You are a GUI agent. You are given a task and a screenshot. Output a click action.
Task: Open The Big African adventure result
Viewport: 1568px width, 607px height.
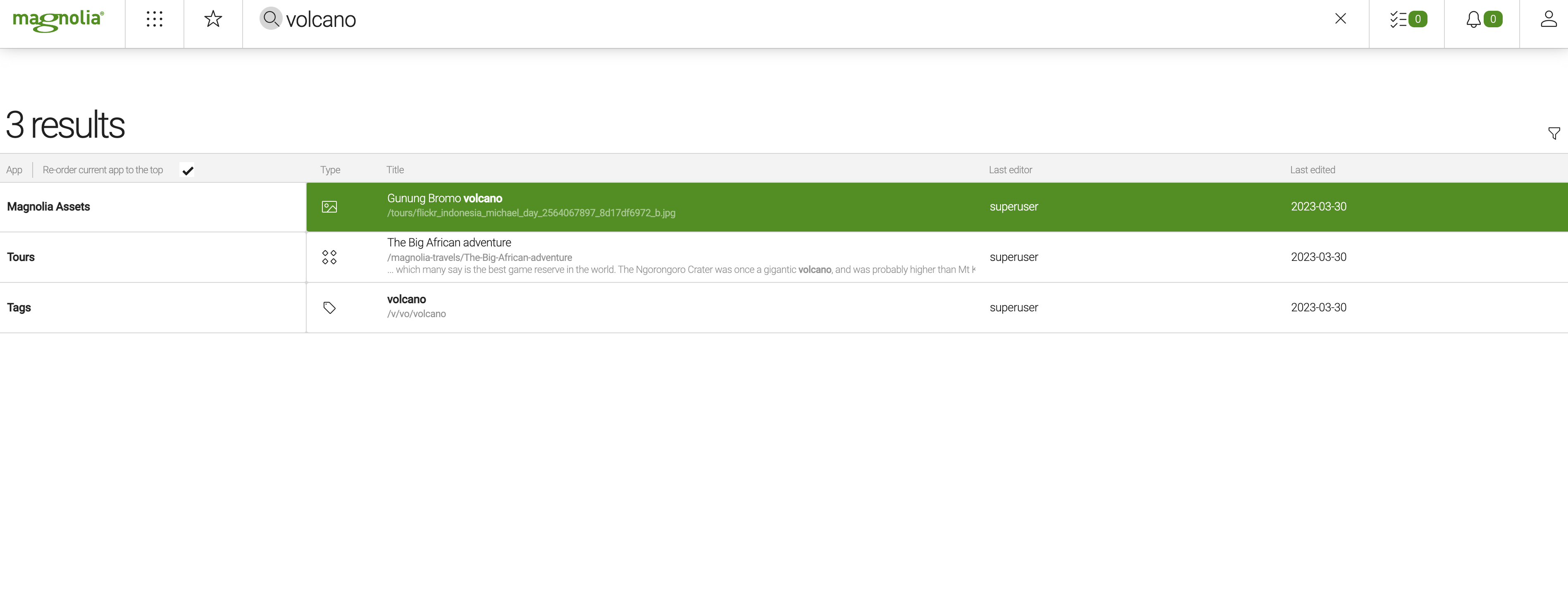pos(937,257)
